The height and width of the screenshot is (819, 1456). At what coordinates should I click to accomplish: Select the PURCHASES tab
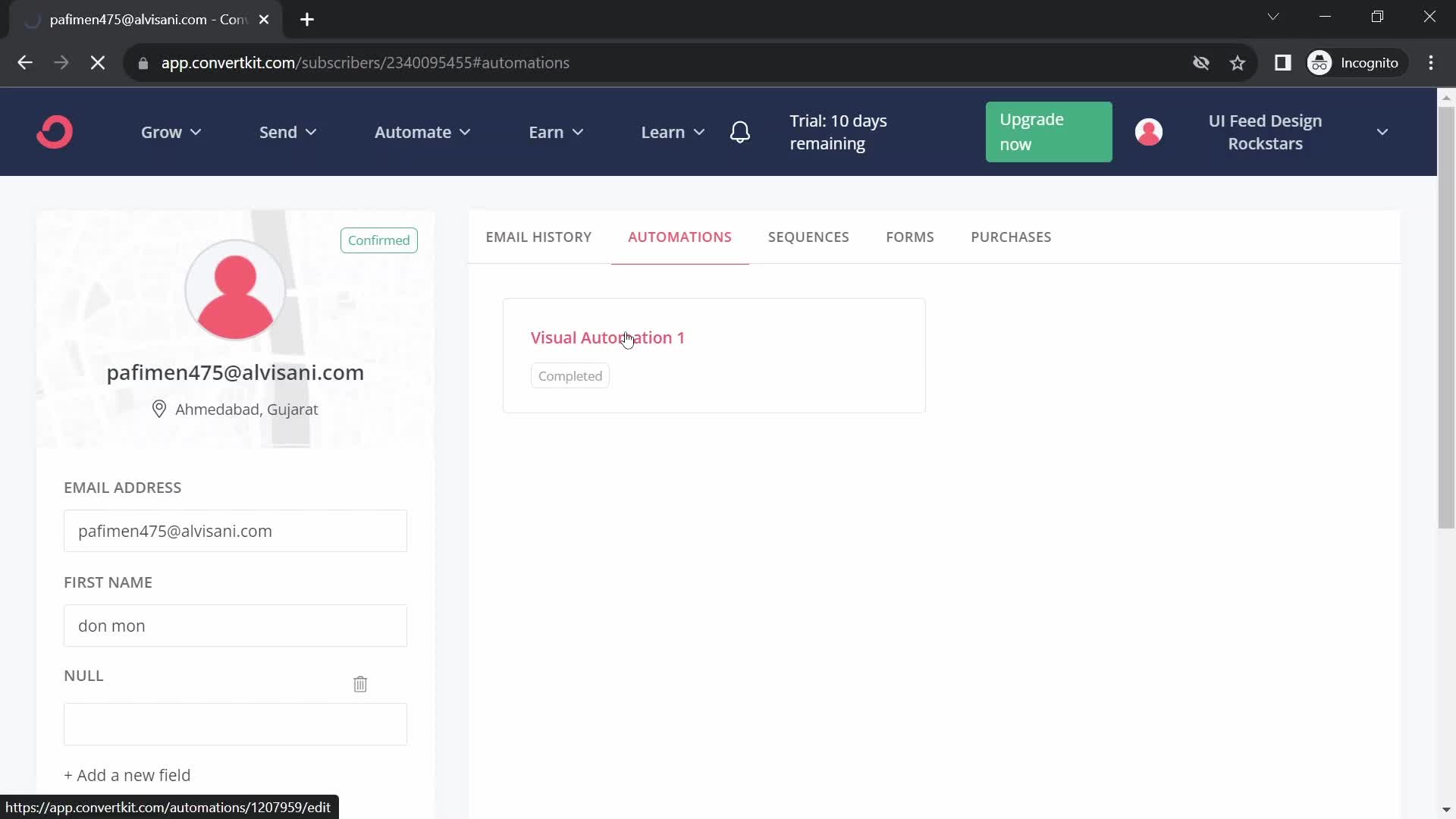coord(1011,237)
